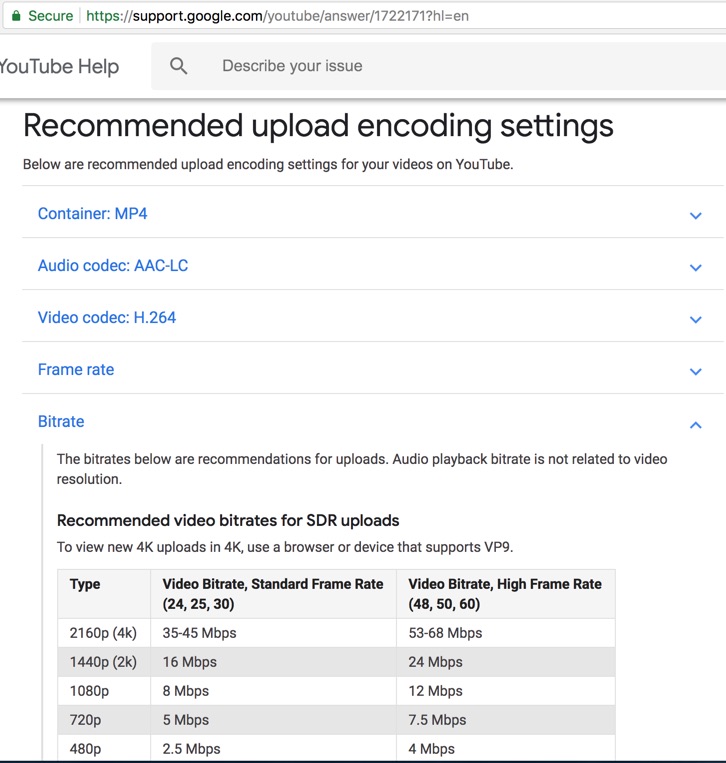Click the browser address bar URL
This screenshot has height=763, width=726.
277,16
